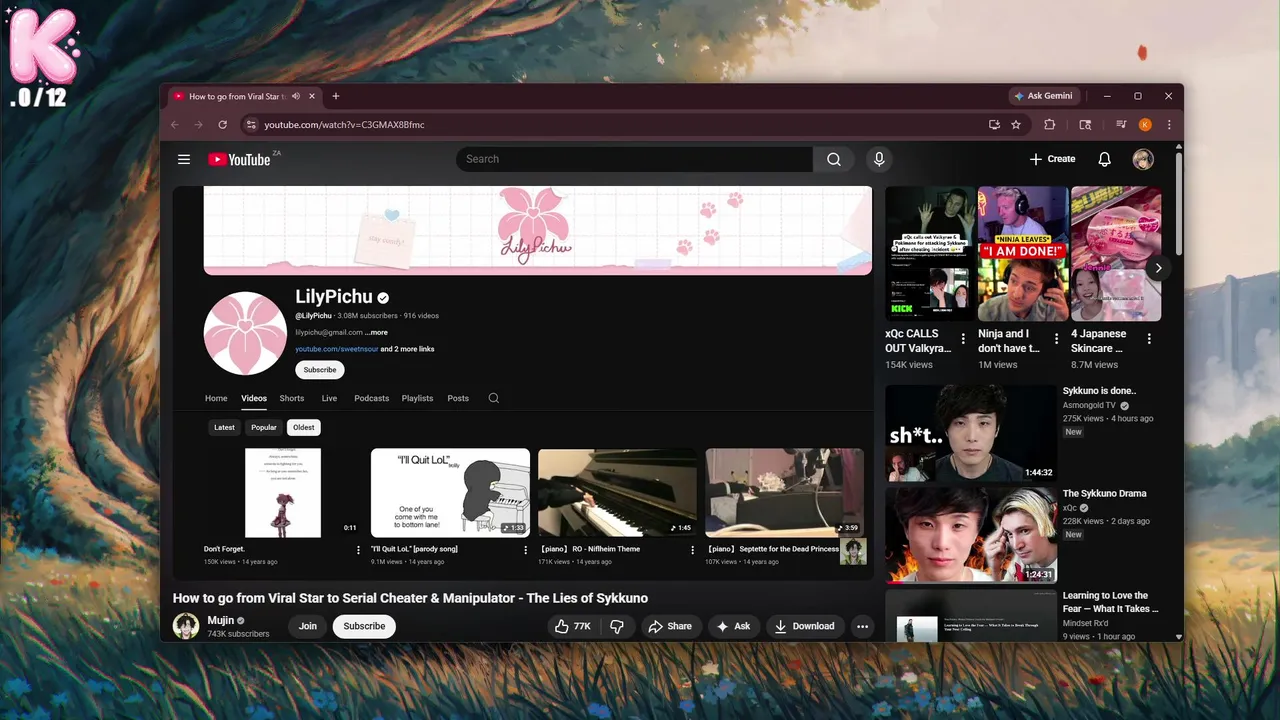1280x720 pixels.
Task: Select the Latest sort chip
Action: [224, 427]
